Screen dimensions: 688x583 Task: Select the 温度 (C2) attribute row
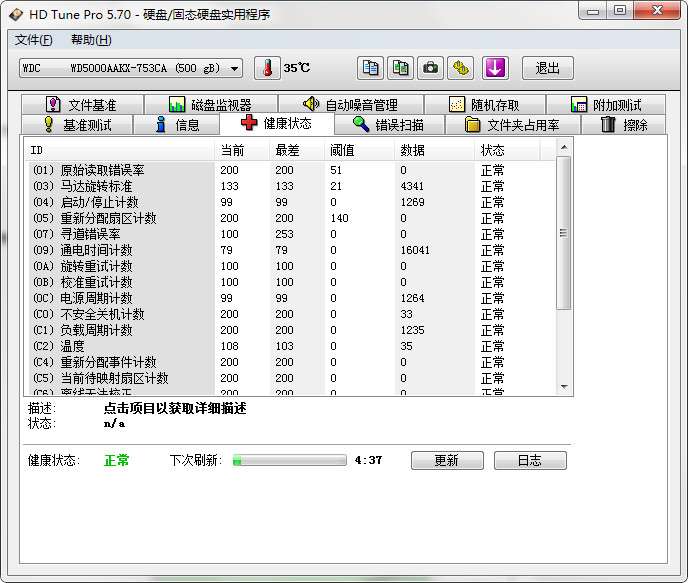point(120,346)
